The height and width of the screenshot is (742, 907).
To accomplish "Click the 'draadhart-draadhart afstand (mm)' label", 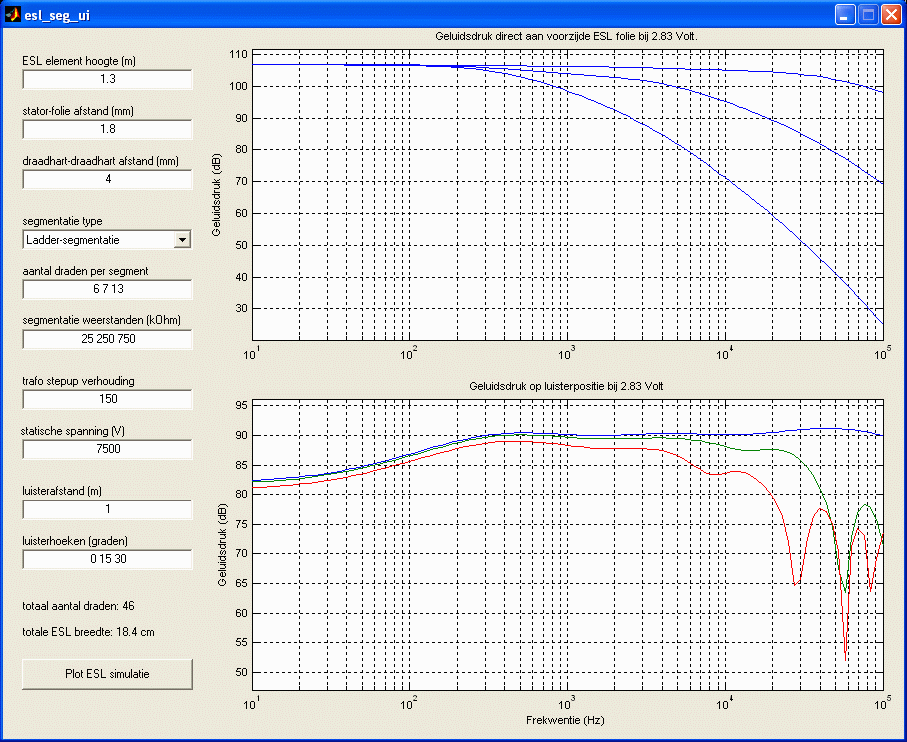I will tap(101, 161).
